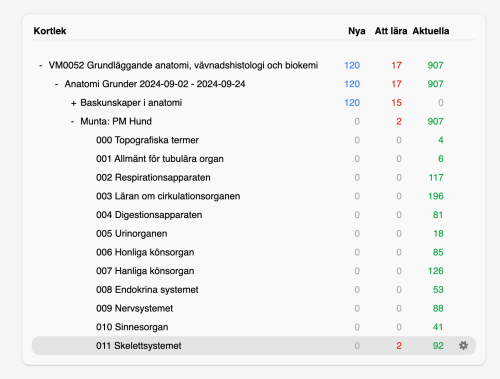The width and height of the screenshot is (500, 379).
Task: Collapse VM0052 Grundläggande anatomi deck
Action: pos(41,65)
